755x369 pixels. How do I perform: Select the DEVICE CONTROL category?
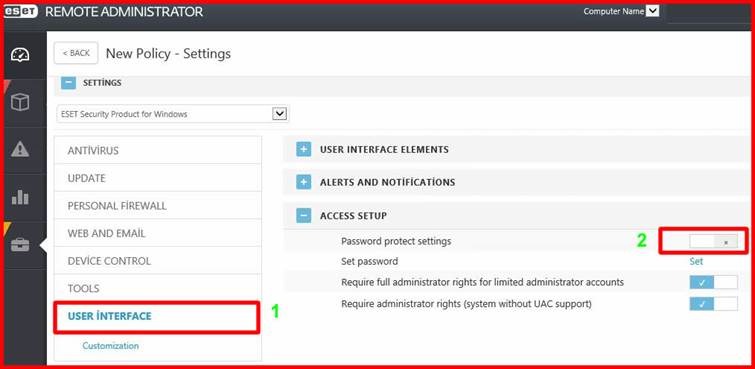coord(158,261)
